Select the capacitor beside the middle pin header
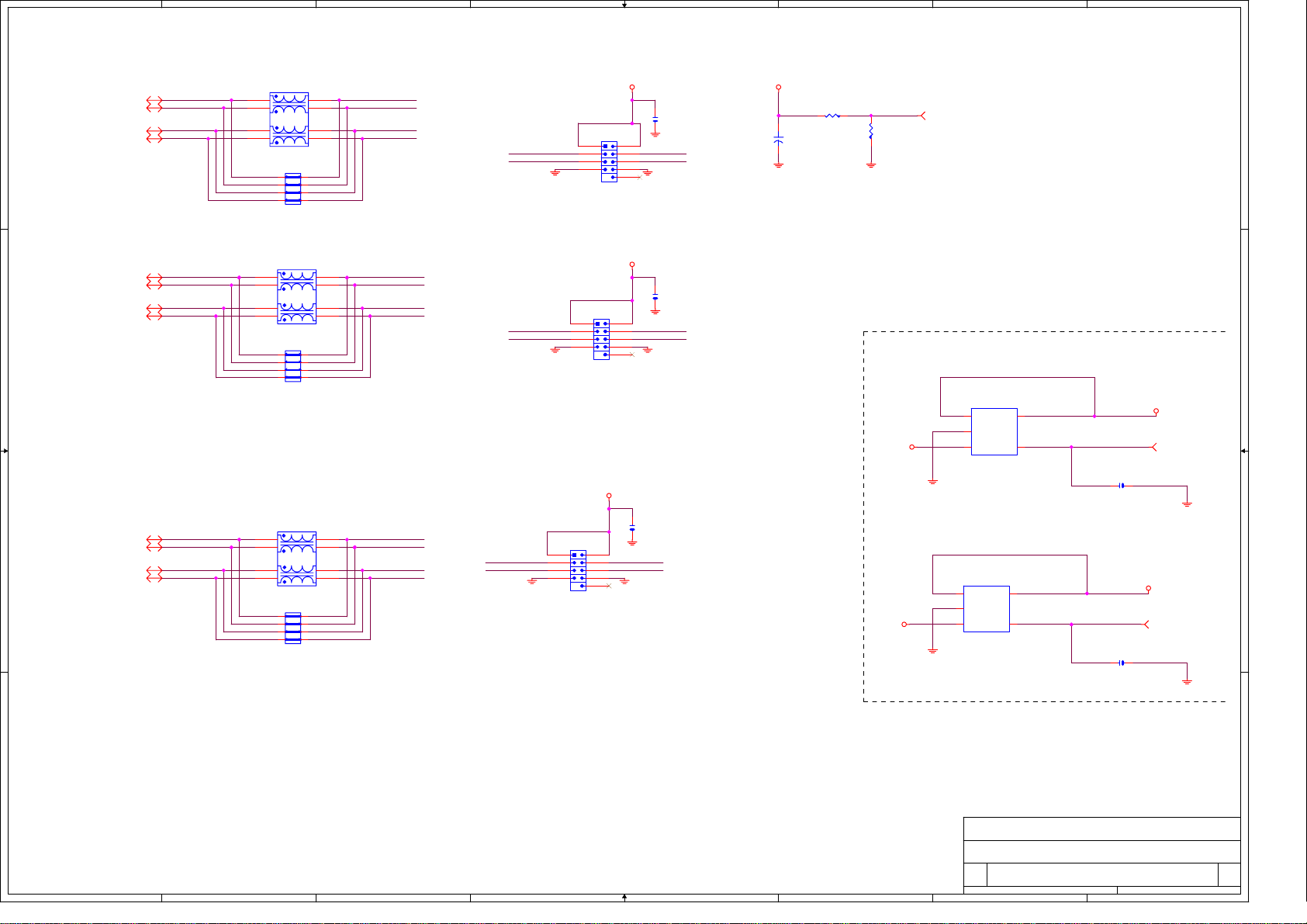Viewport: 1307px width, 924px height. (x=655, y=298)
